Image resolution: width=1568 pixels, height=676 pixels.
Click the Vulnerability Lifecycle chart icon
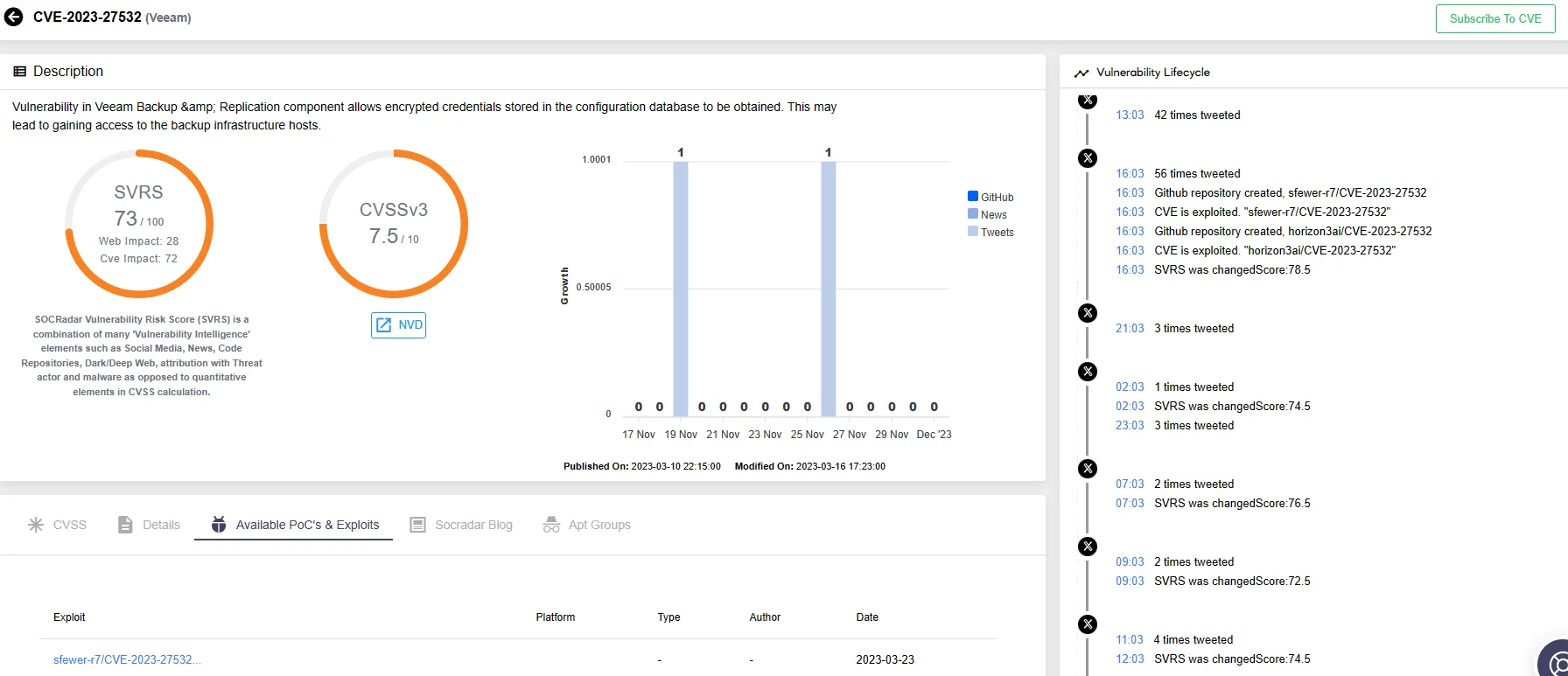(1081, 73)
